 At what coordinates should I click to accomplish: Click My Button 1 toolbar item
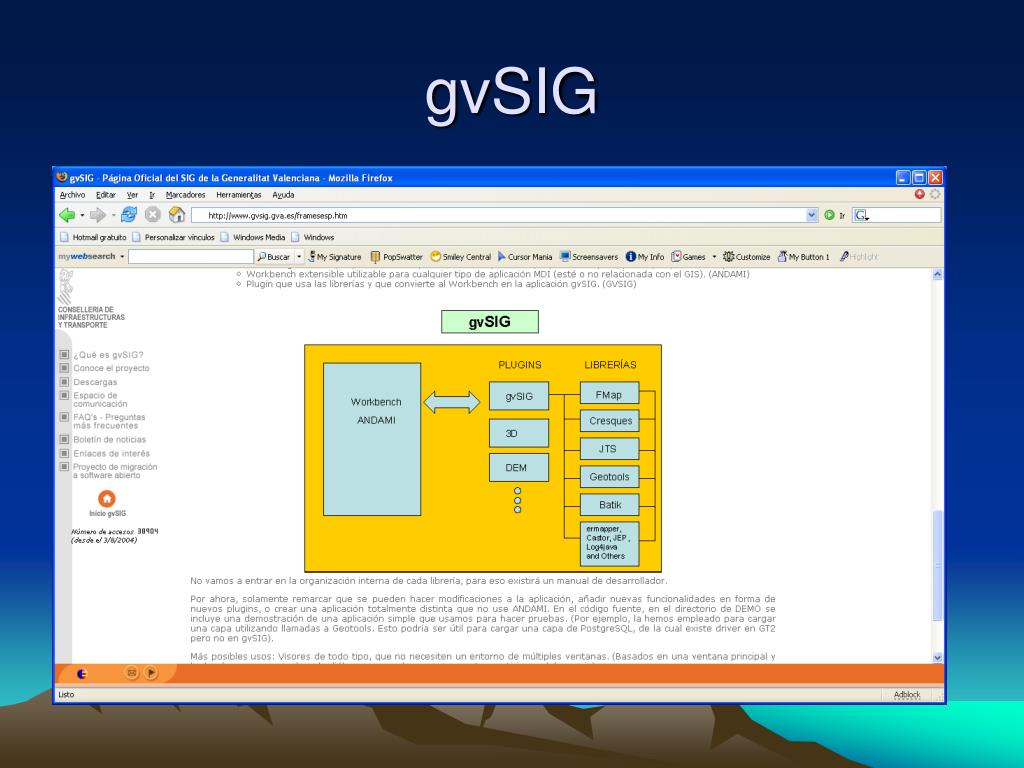[803, 257]
